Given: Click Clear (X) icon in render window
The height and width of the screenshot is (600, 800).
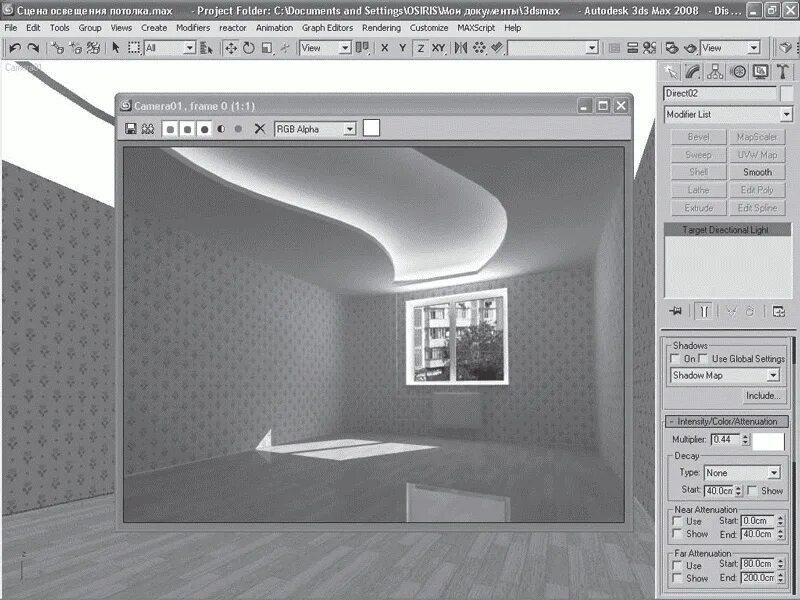Looking at the screenshot, I should click(260, 129).
